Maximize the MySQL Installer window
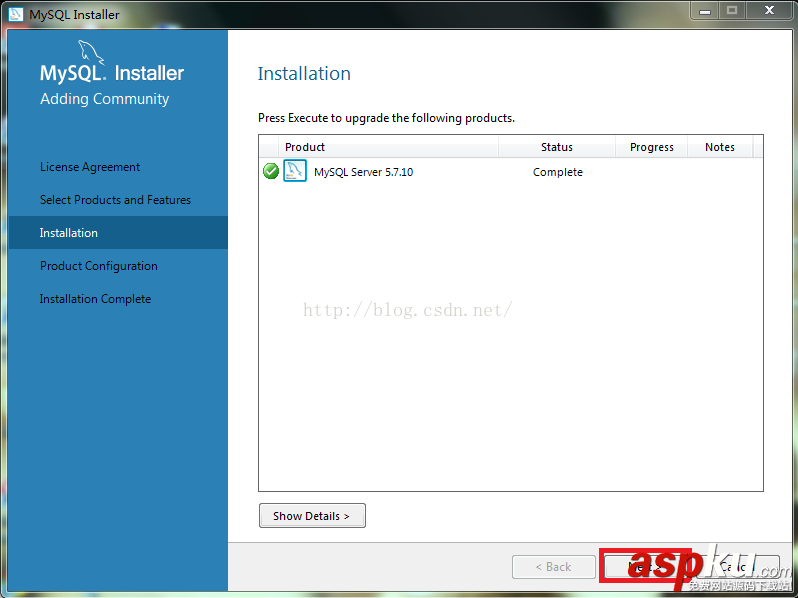The height and width of the screenshot is (598, 798). pos(732,11)
